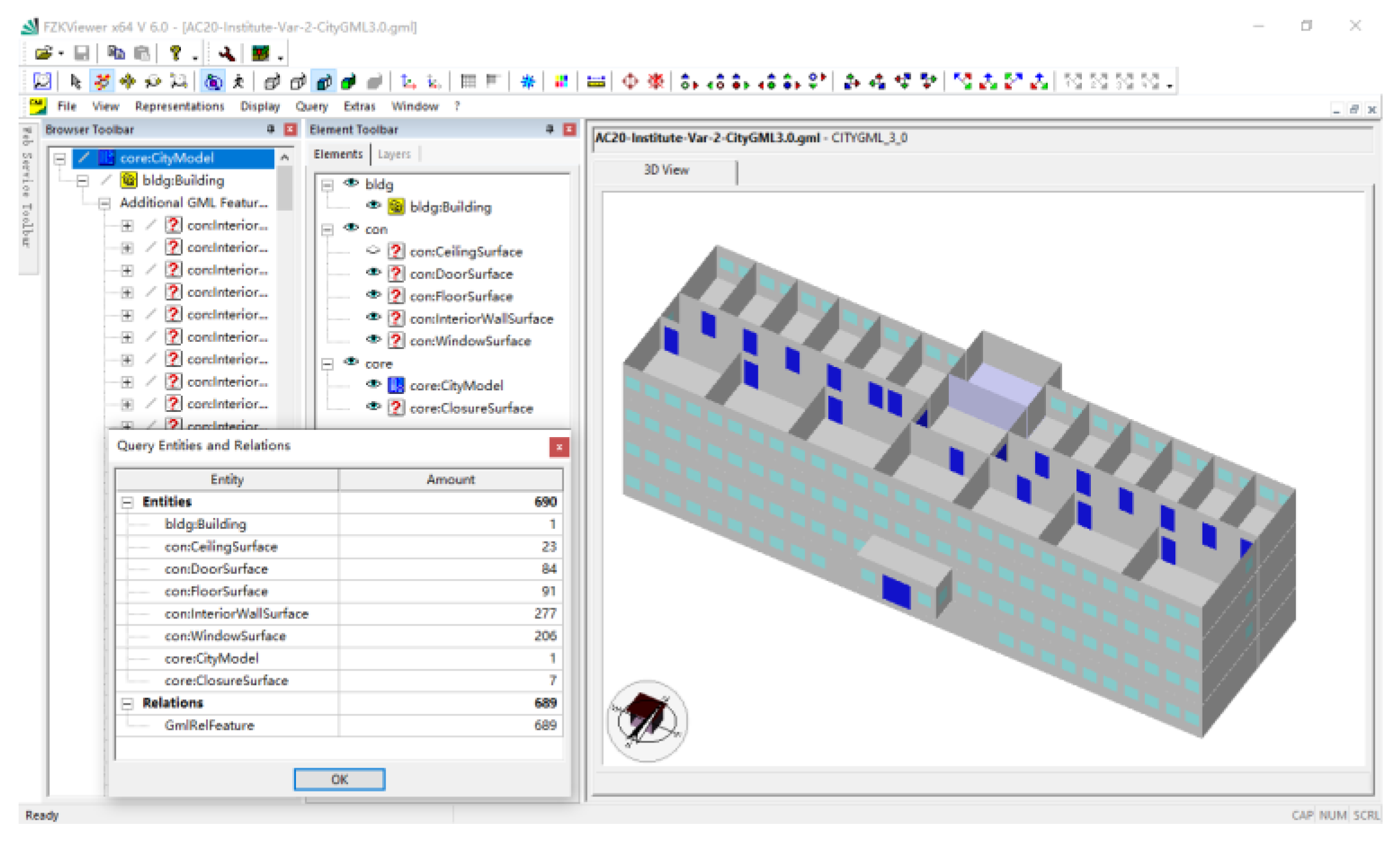The width and height of the screenshot is (1400, 855).
Task: Click the copy icon in top toolbar
Action: (116, 53)
